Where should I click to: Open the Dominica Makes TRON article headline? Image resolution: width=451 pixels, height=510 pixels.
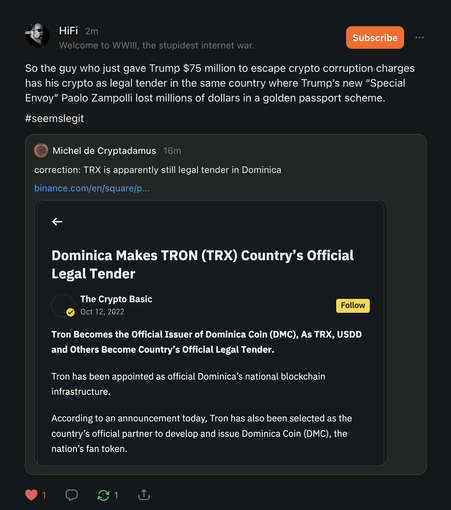point(202,265)
